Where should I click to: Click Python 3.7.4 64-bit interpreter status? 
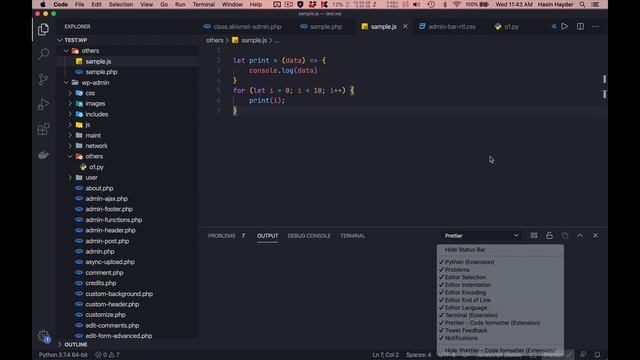click(x=63, y=355)
